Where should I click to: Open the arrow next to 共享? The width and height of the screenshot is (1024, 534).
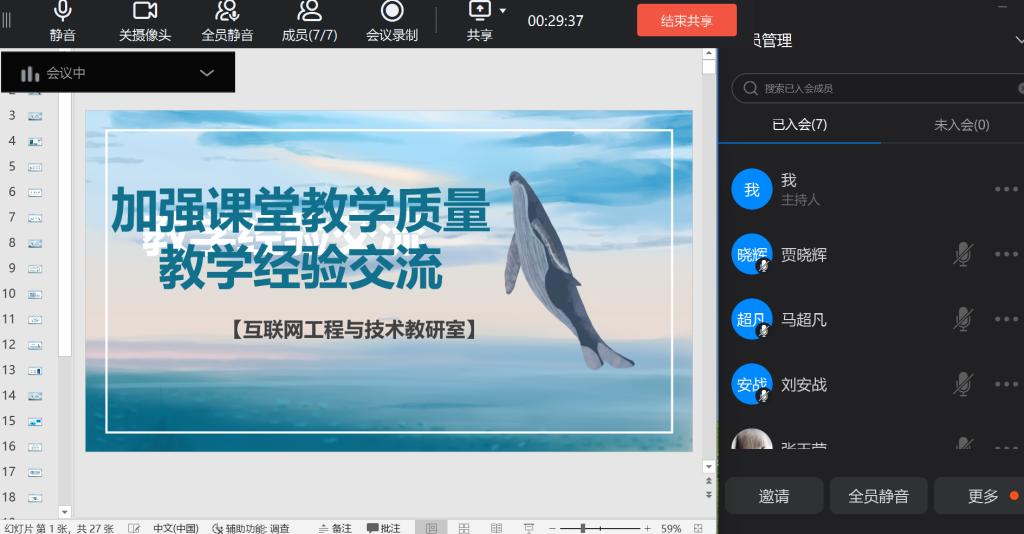click(x=502, y=11)
